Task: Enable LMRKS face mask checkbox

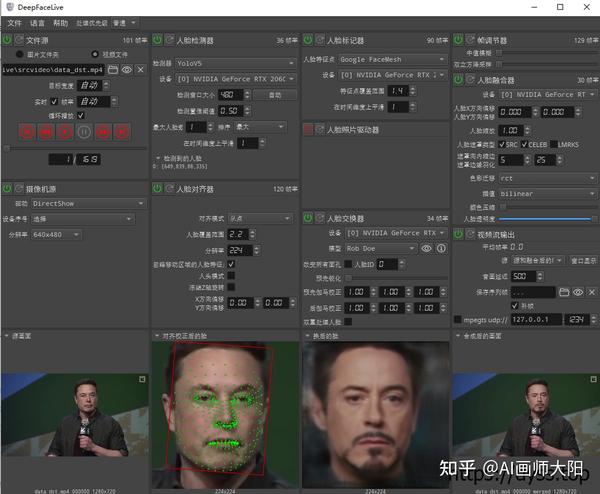Action: pos(553,144)
